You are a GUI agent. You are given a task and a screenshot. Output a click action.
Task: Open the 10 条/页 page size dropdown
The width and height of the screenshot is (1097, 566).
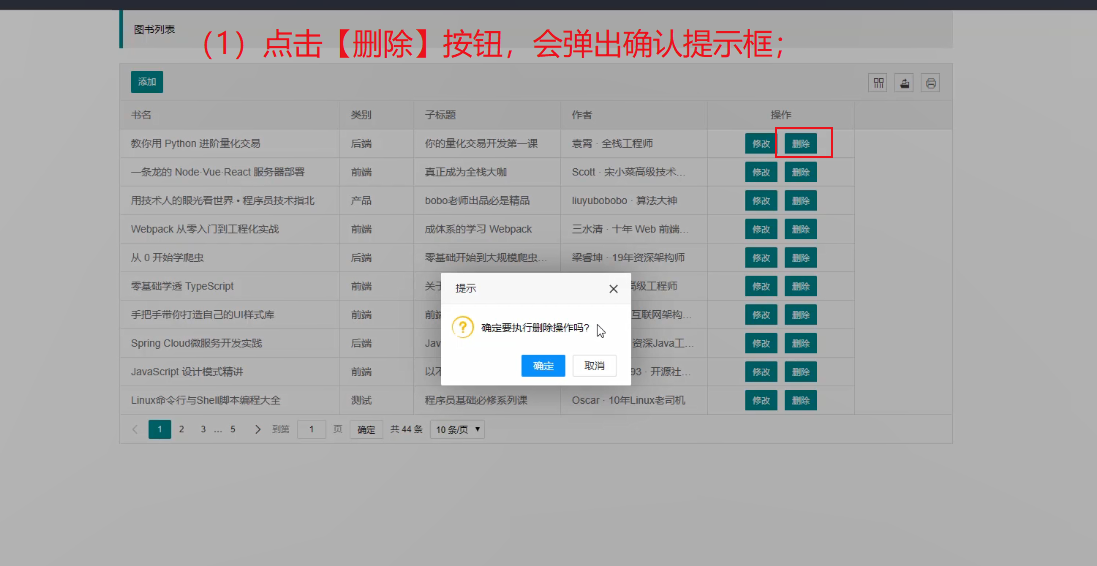point(458,430)
